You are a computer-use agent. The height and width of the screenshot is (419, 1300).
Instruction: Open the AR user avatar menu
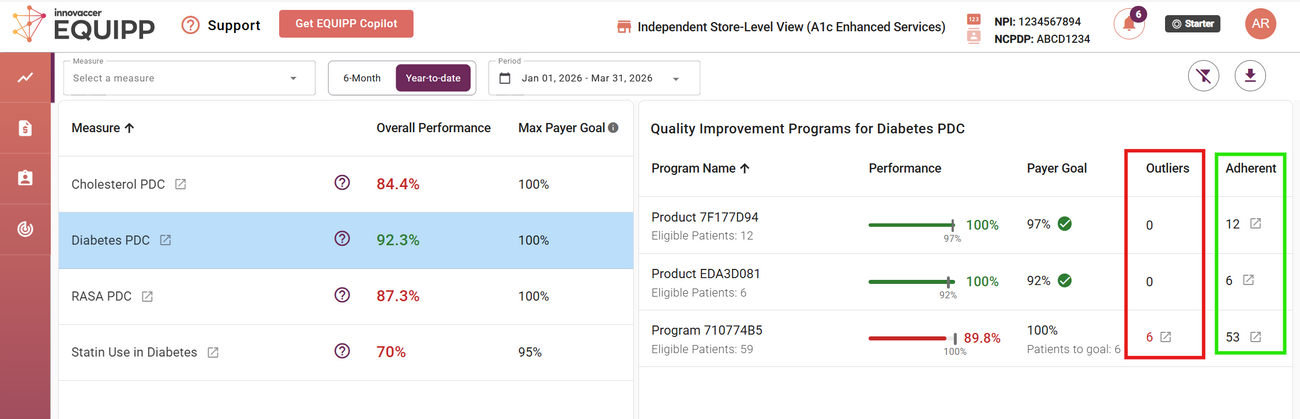pyautogui.click(x=1260, y=24)
